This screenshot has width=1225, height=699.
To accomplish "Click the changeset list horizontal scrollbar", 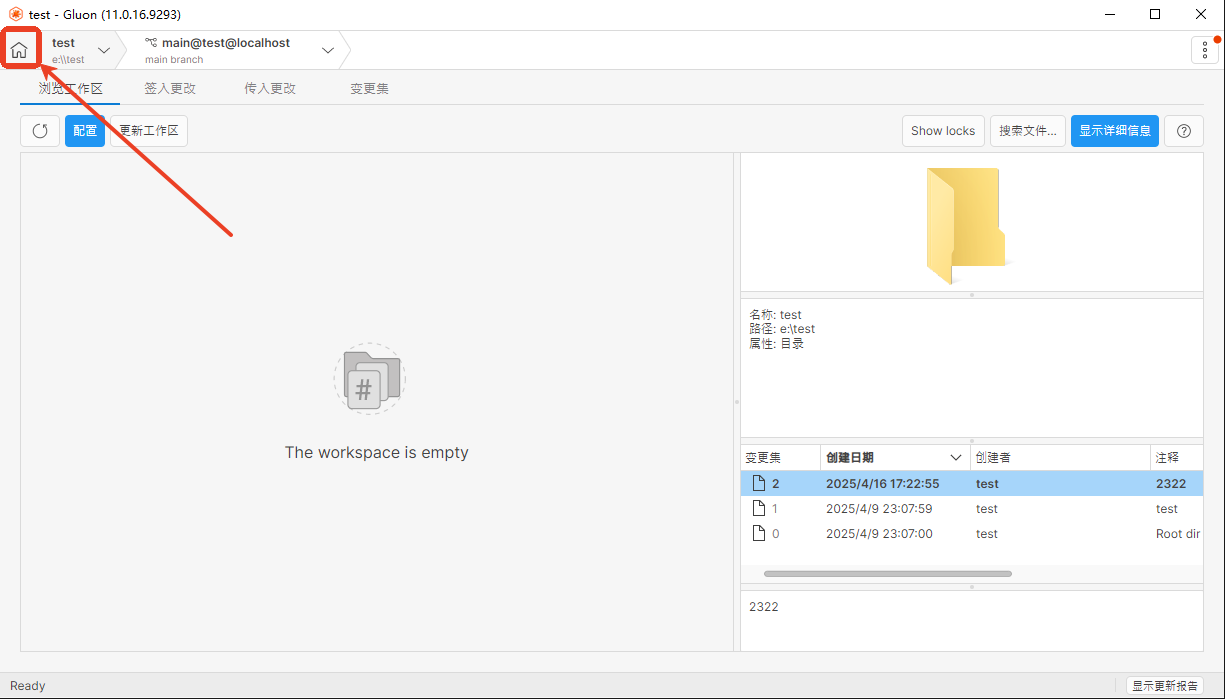I will pos(887,574).
